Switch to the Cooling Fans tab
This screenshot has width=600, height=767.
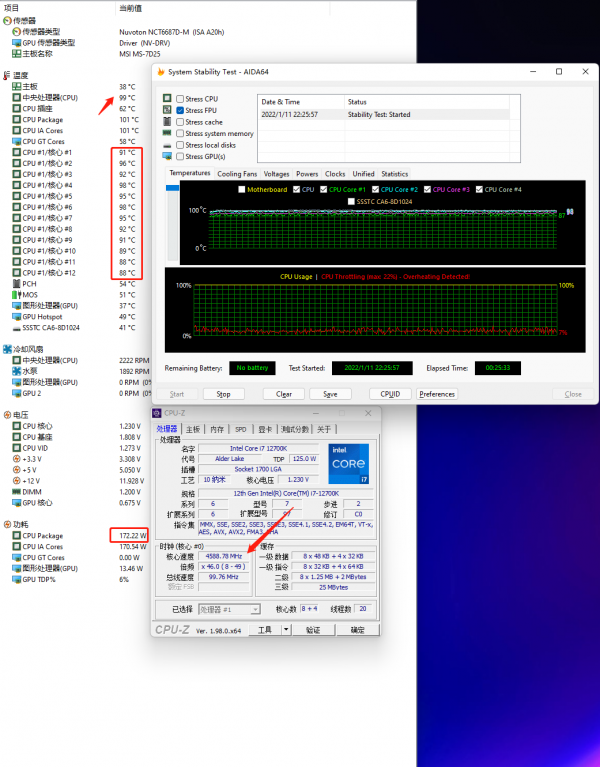point(237,173)
